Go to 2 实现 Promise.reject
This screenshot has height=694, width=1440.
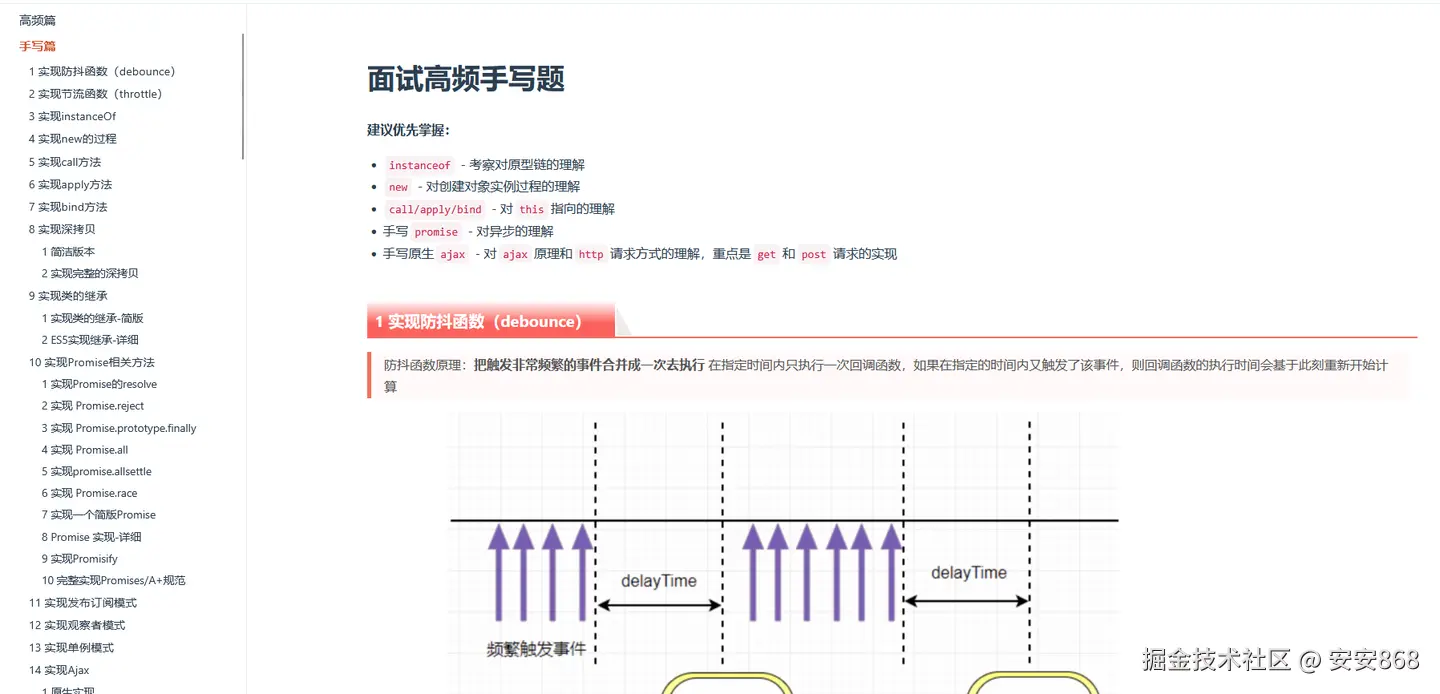click(x=93, y=406)
